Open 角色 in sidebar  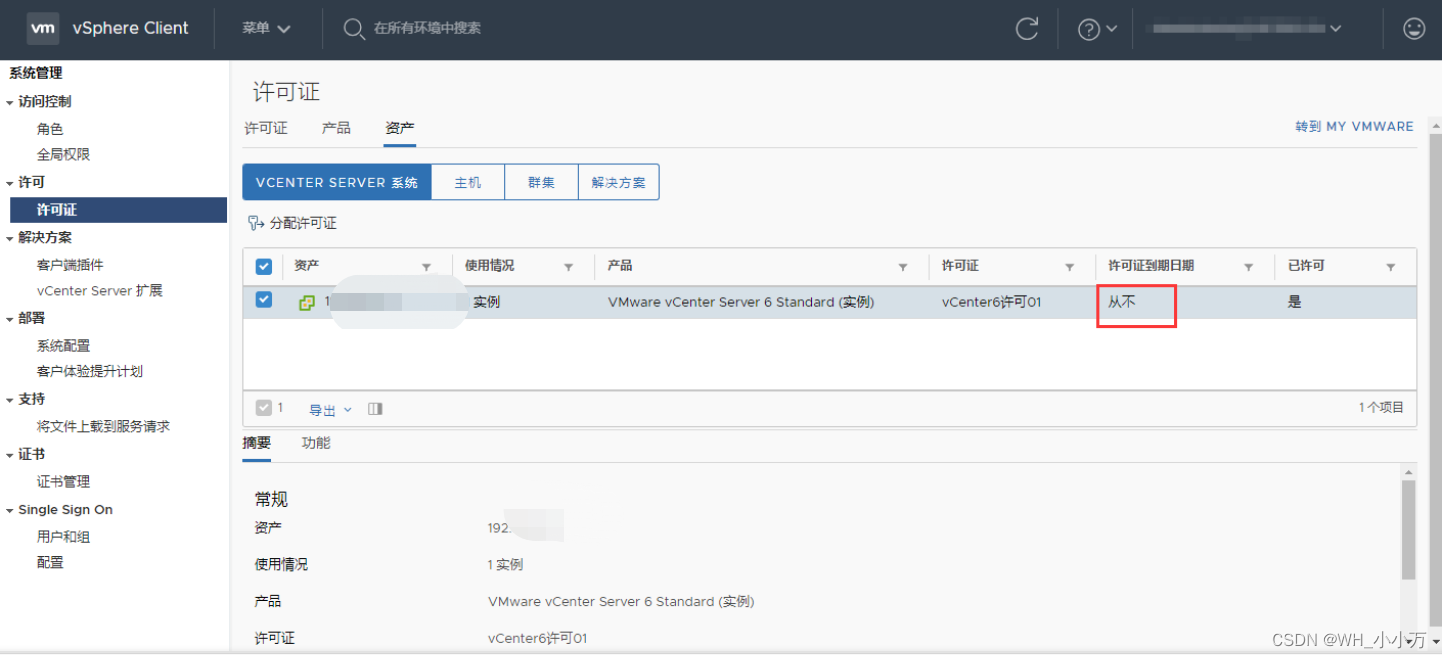click(x=50, y=129)
